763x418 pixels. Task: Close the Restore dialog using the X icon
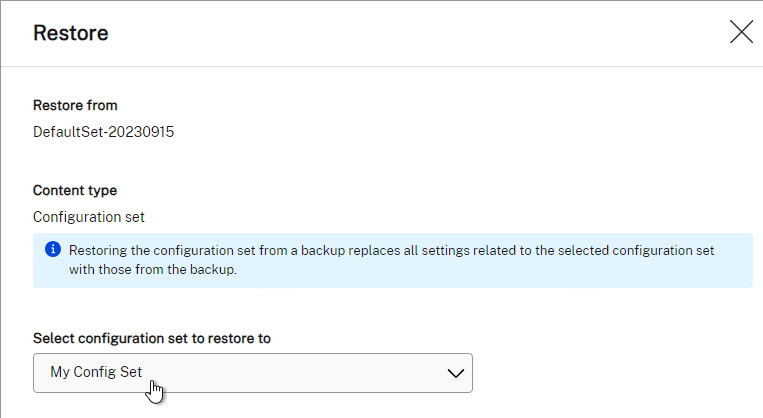click(x=741, y=32)
